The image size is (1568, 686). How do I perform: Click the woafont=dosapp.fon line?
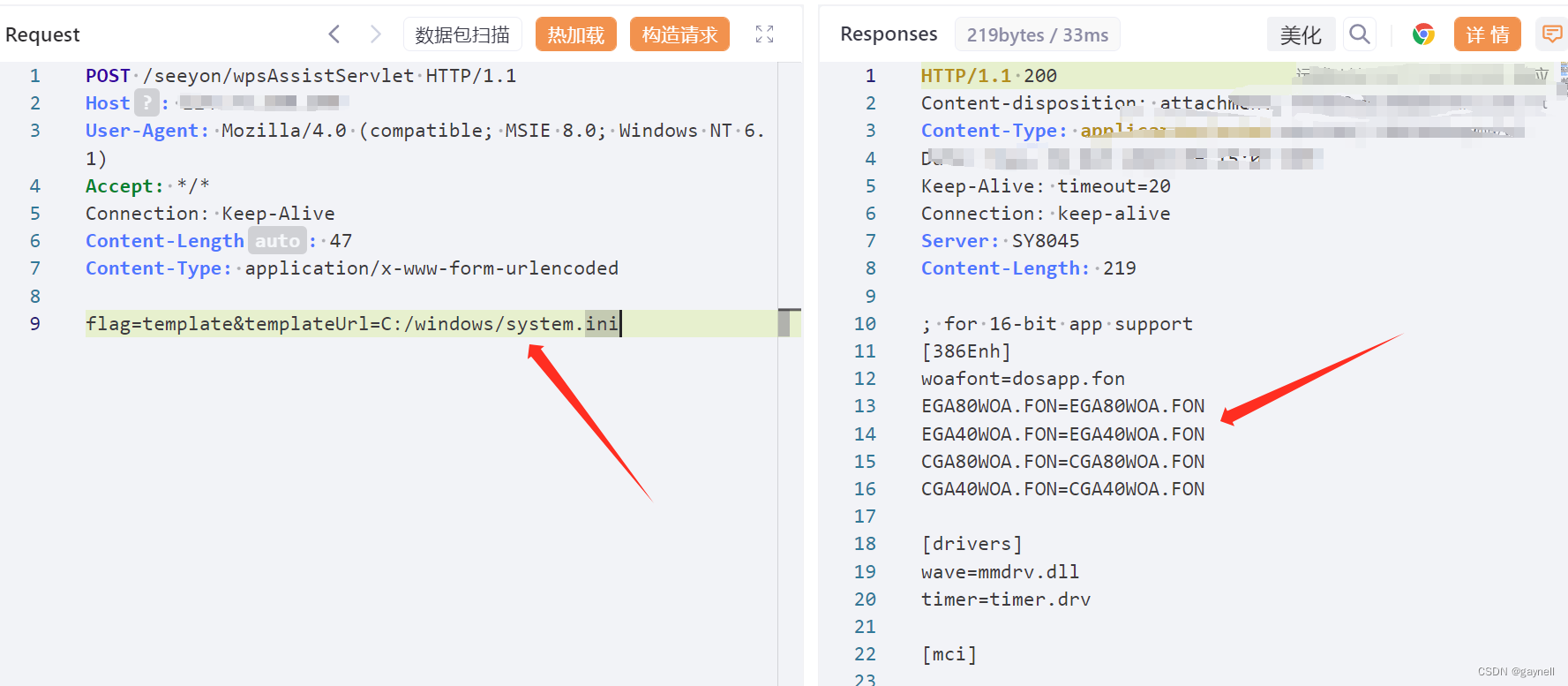click(1023, 379)
